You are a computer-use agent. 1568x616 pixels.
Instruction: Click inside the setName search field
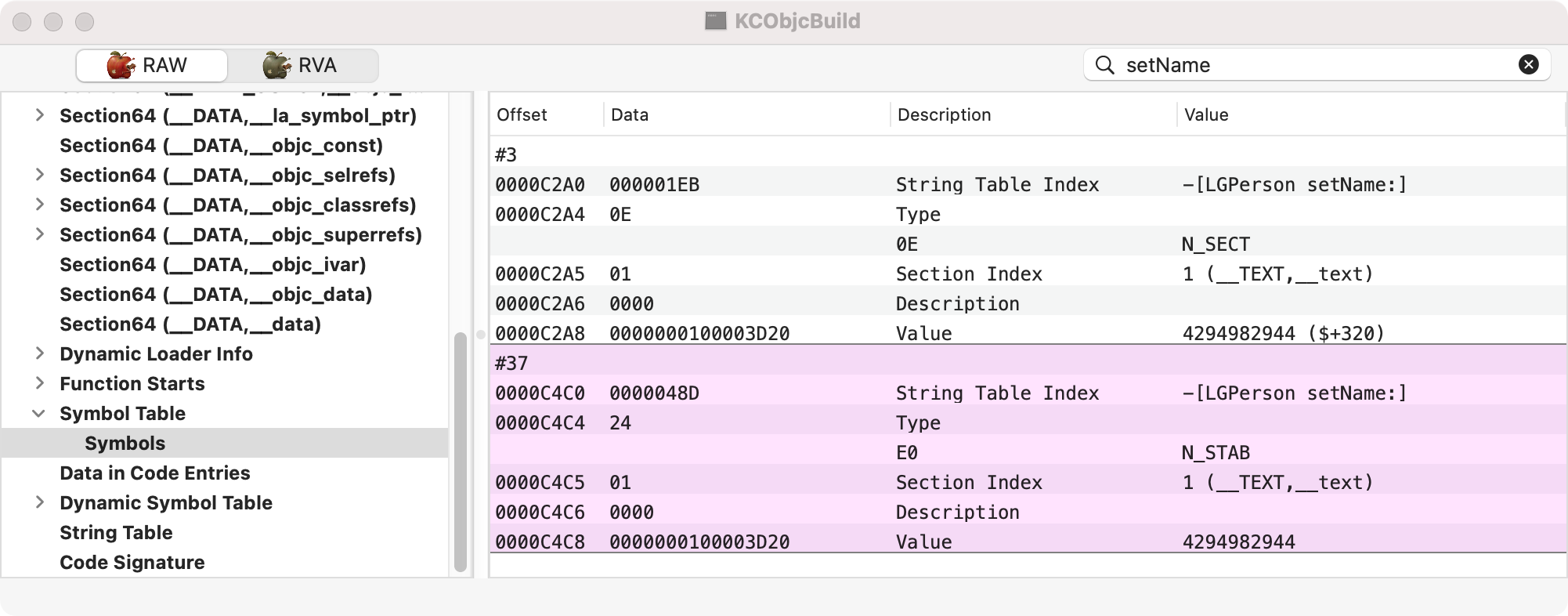[x=1316, y=65]
